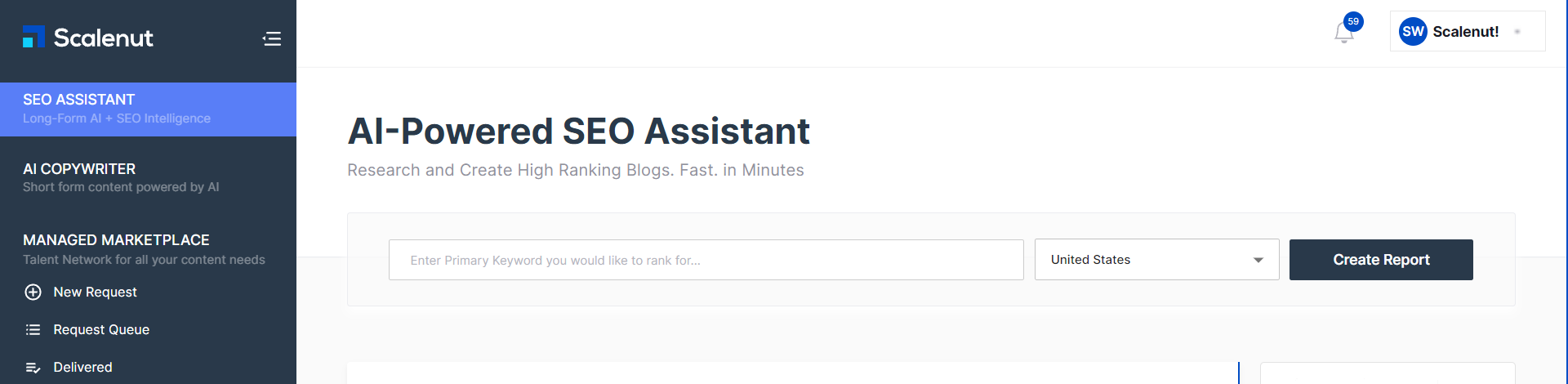Click the small caret beside Scalenut! account name
The image size is (1568, 384).
[x=1517, y=32]
